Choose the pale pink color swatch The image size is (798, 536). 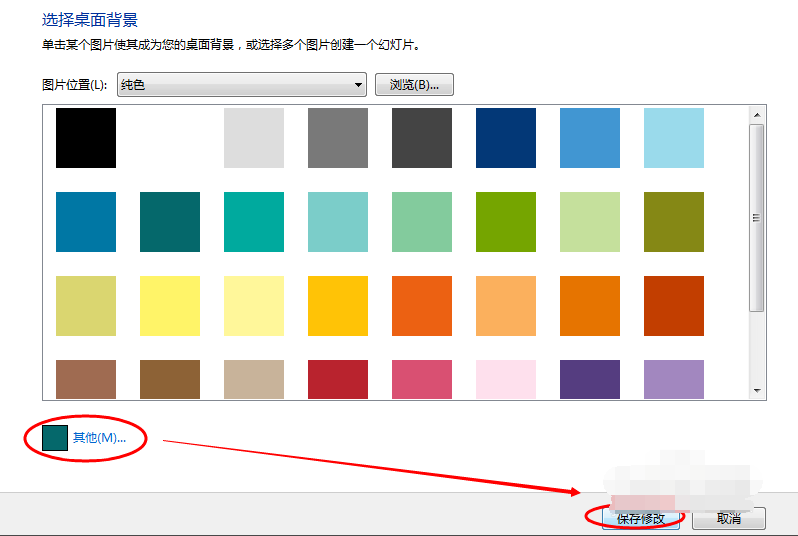pos(506,380)
